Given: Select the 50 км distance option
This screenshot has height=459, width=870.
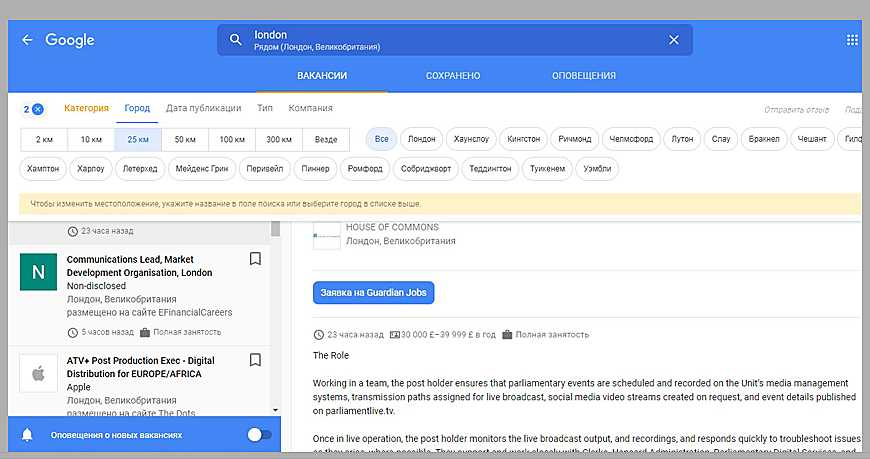Looking at the screenshot, I should coord(184,139).
